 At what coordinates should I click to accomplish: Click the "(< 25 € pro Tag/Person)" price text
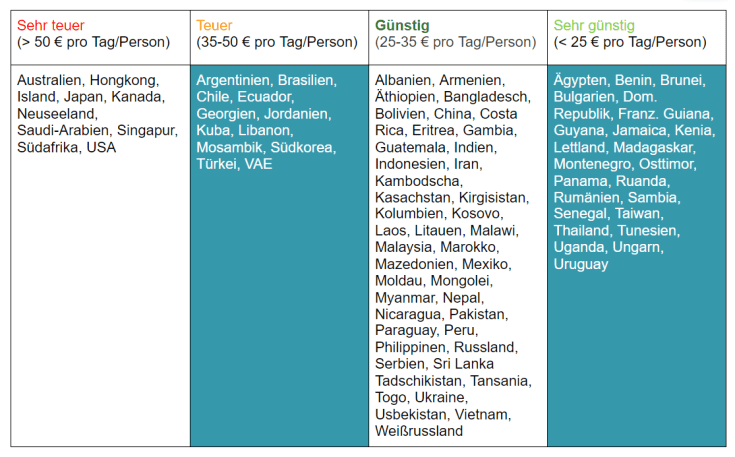tap(630, 42)
